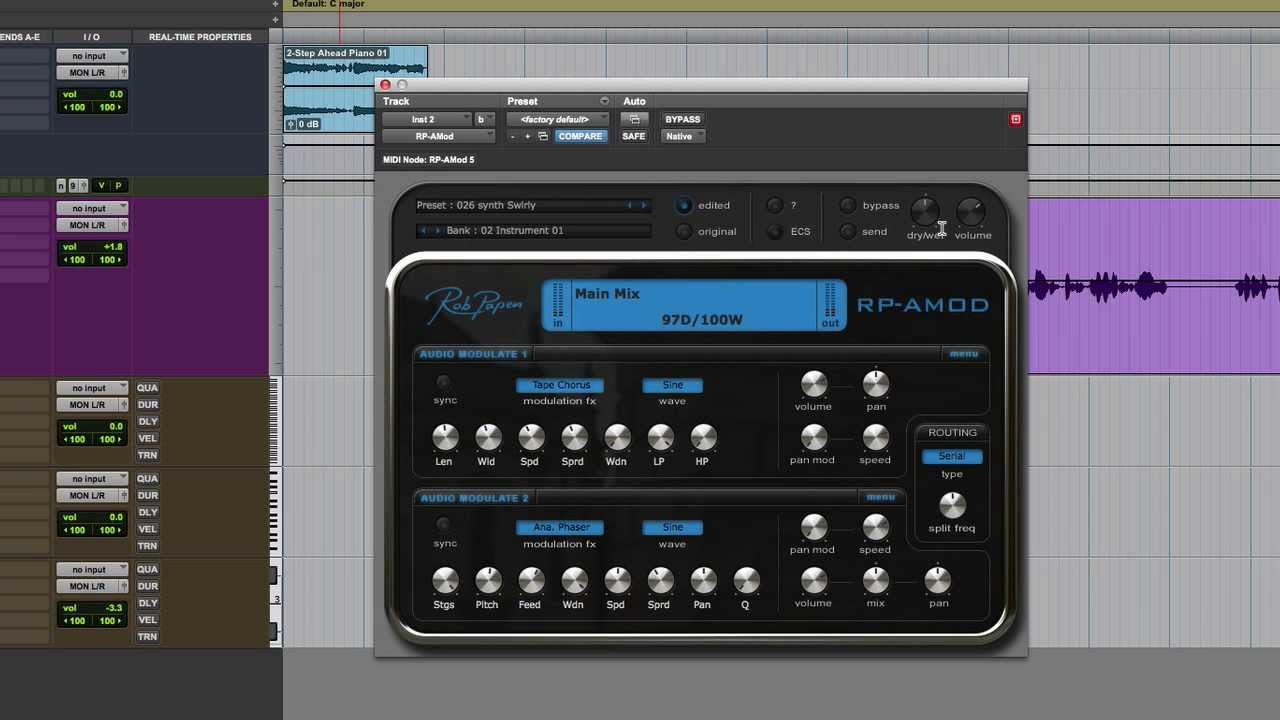Open the Tape Chorus modulation fx selector

click(561, 385)
